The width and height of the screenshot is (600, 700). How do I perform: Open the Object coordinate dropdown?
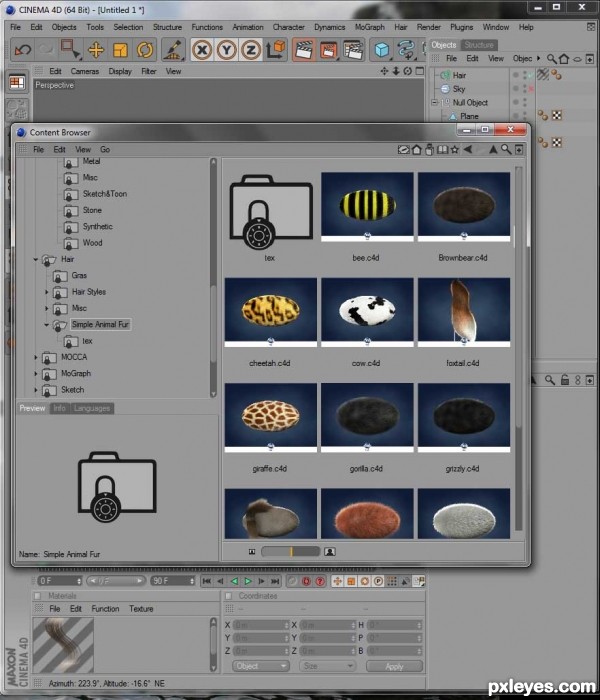[261, 666]
